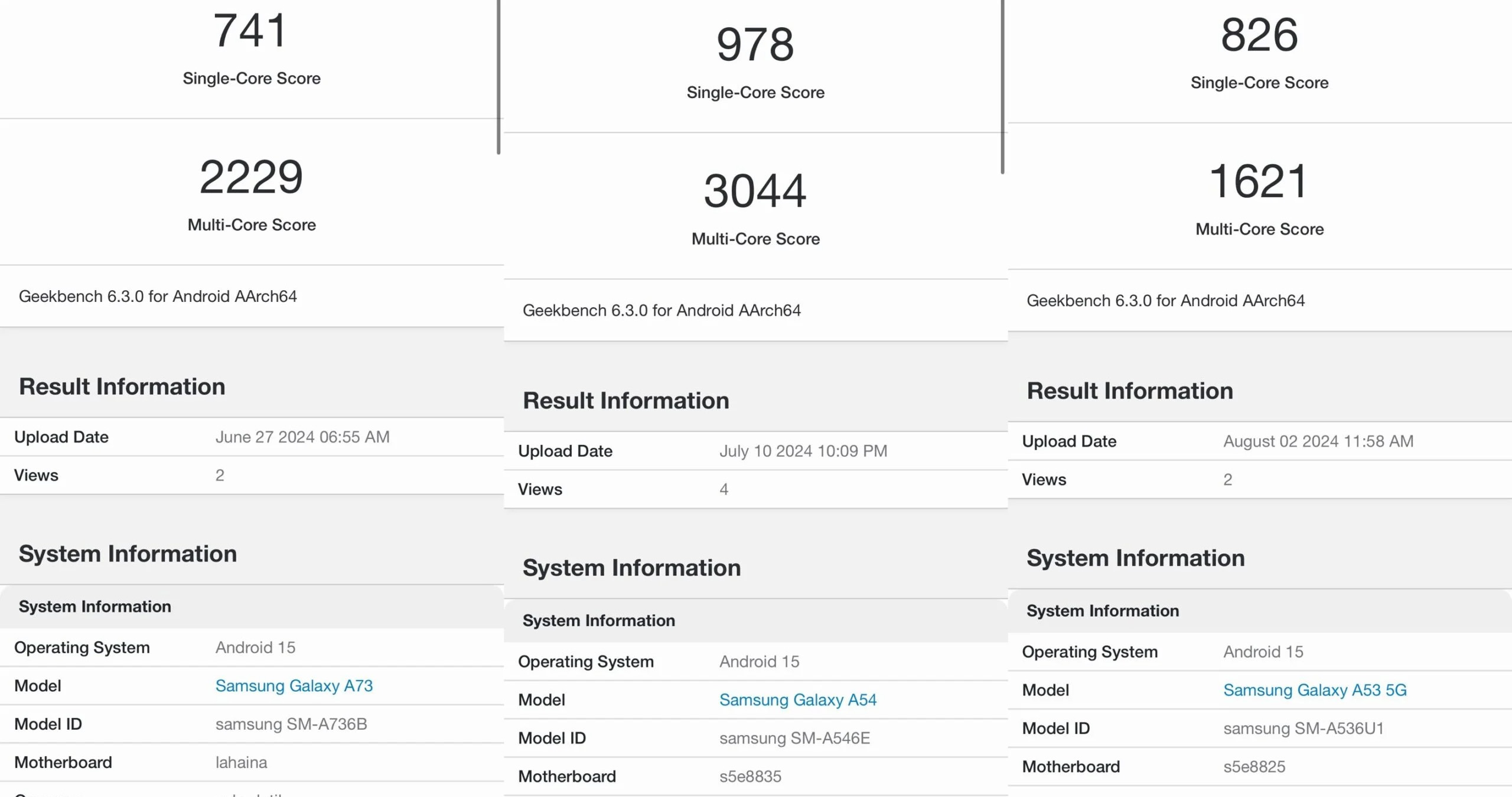Screen dimensions: 1512x797
Task: Click the 2229 multi-core score
Action: [251, 177]
